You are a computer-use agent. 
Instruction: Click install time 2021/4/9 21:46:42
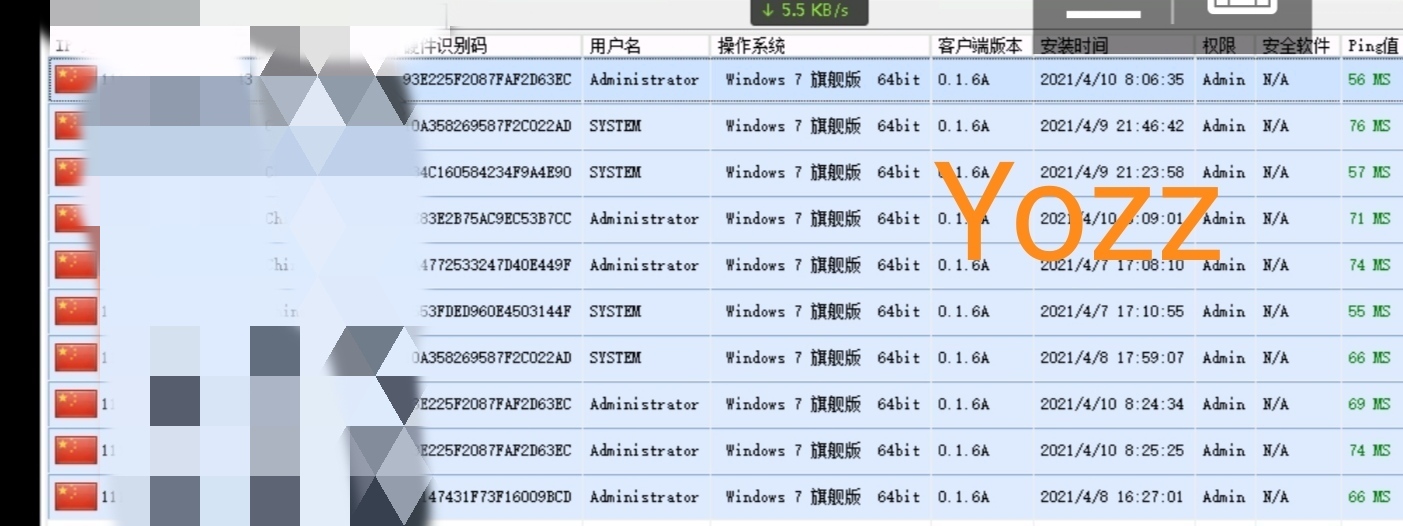click(x=1112, y=126)
